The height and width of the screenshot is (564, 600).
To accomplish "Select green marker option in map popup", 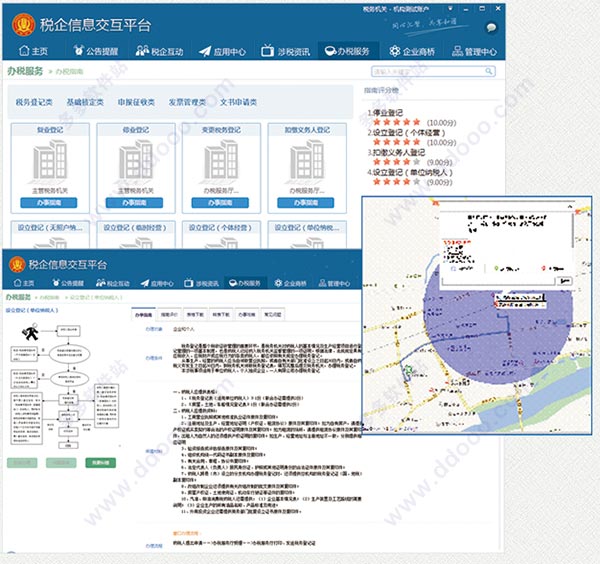I will (x=507, y=269).
